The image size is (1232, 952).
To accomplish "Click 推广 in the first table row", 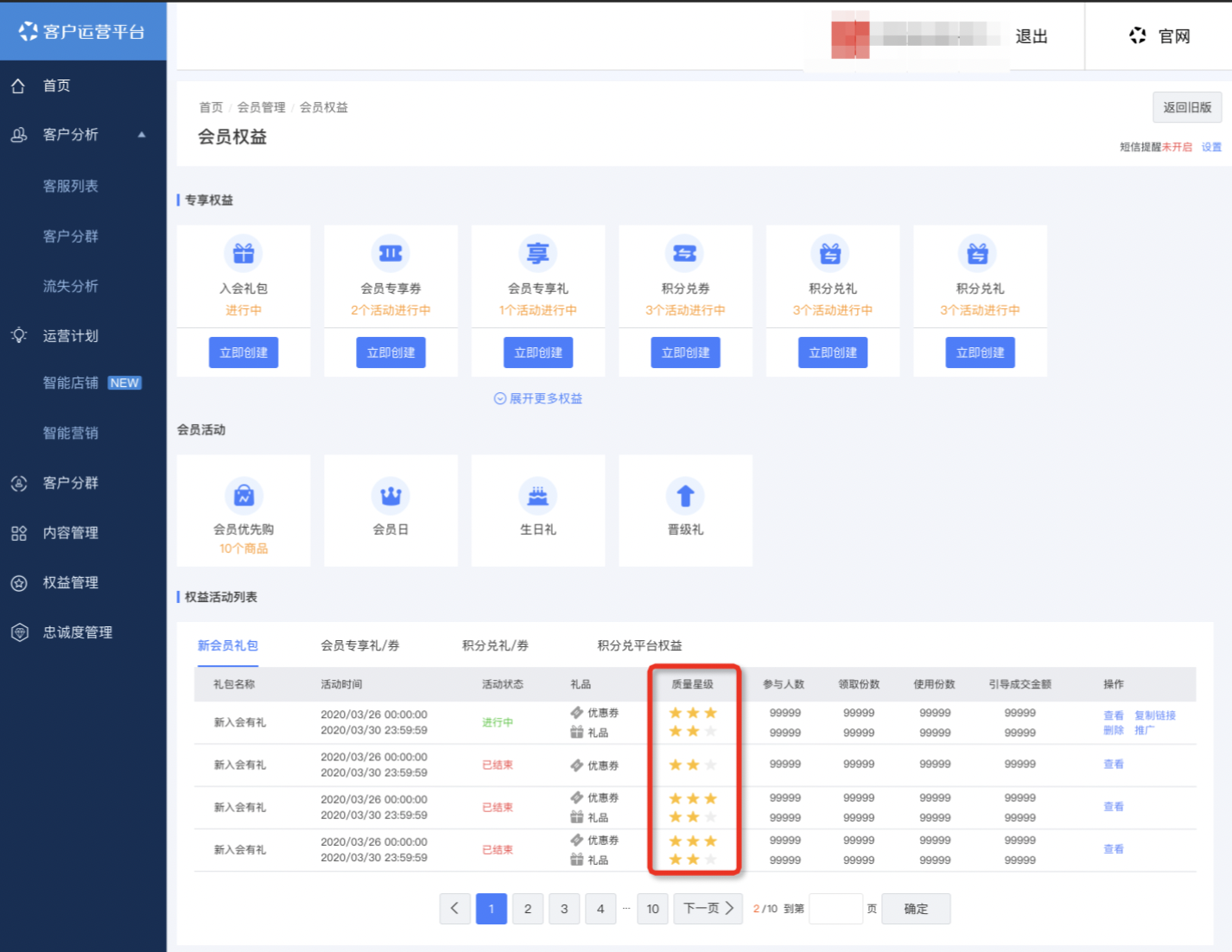I will [1144, 730].
